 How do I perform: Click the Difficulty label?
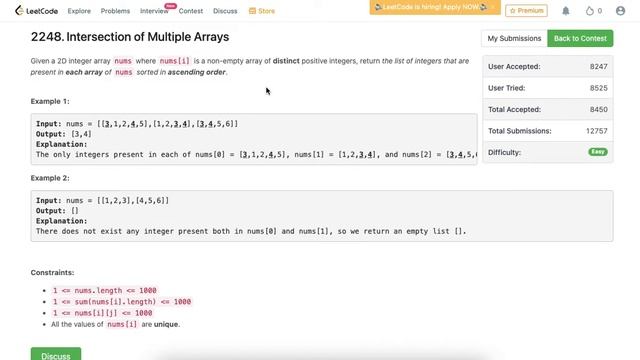504,153
